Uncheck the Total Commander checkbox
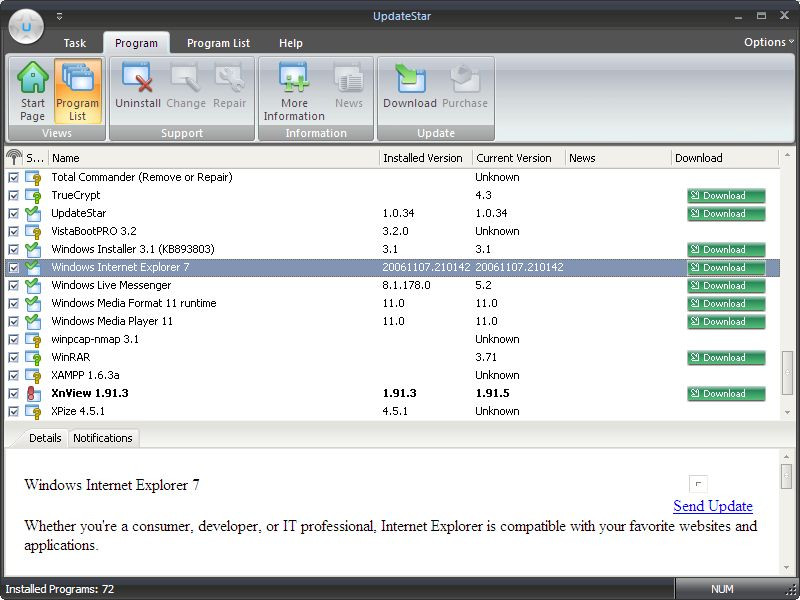Viewport: 800px width, 600px height. click(x=14, y=178)
